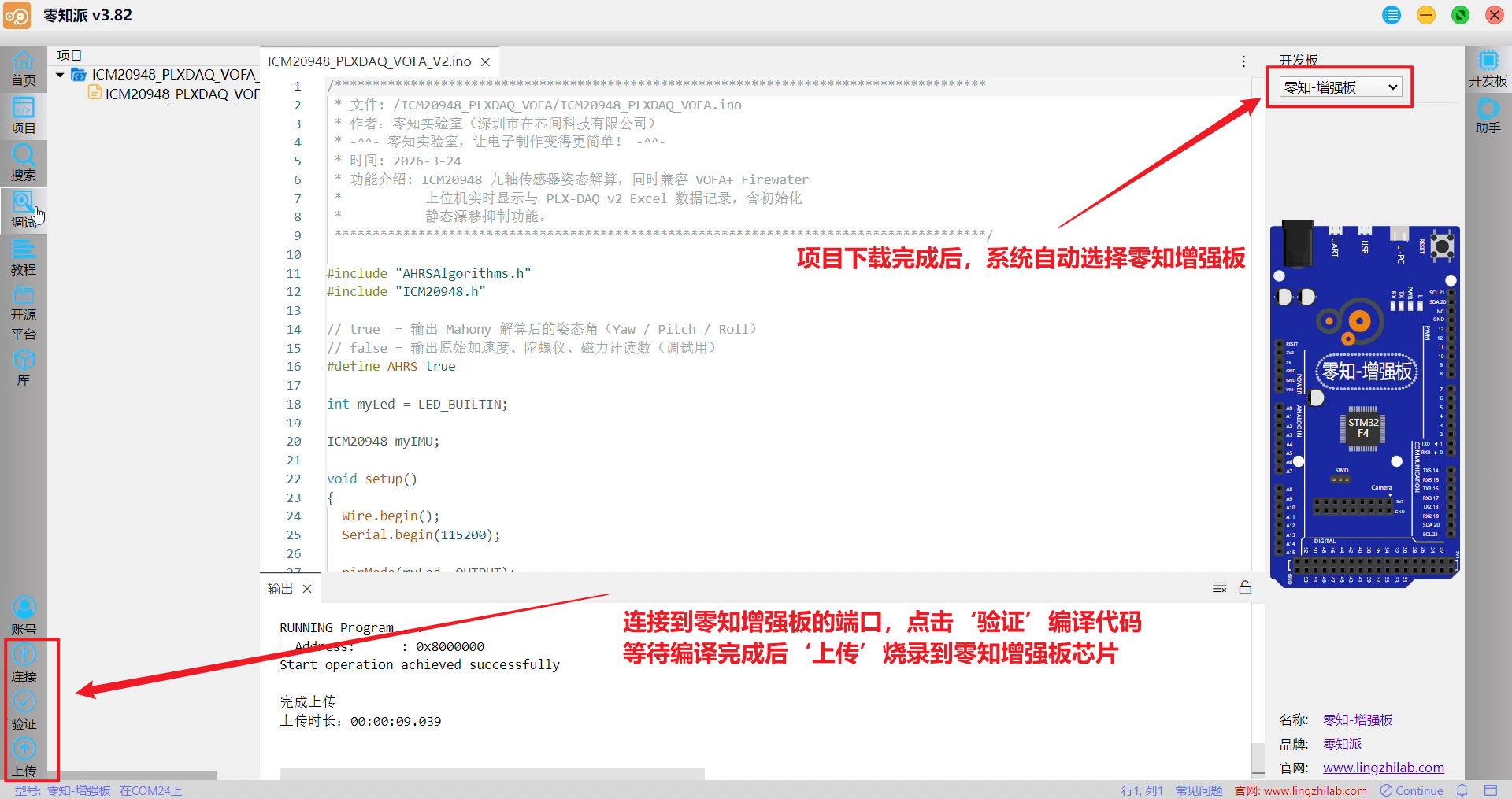Close the ICM20948_PLXDAQ_VOFA_V2.ino tab

coord(485,62)
